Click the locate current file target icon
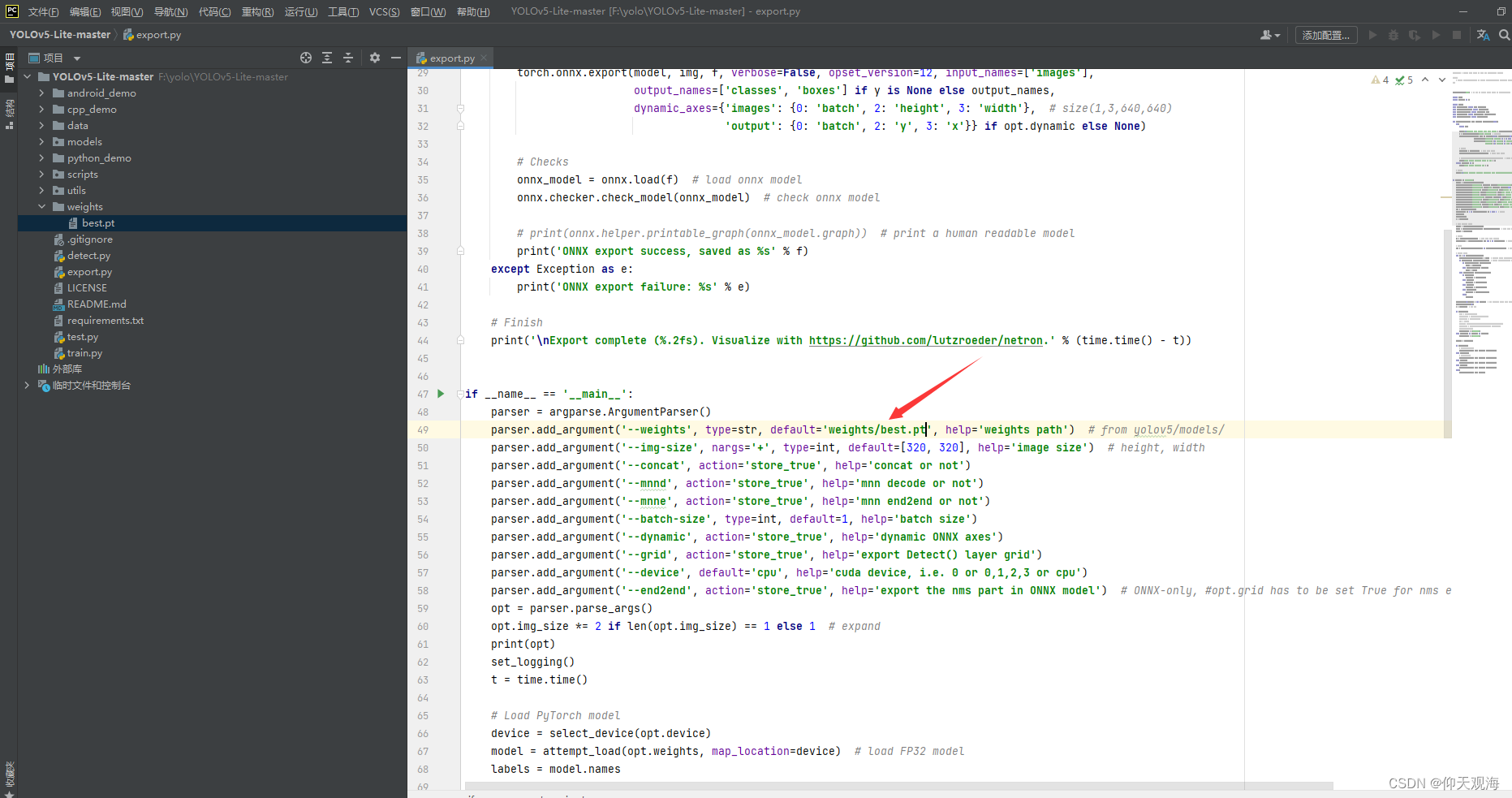The width and height of the screenshot is (1512, 798). (306, 58)
